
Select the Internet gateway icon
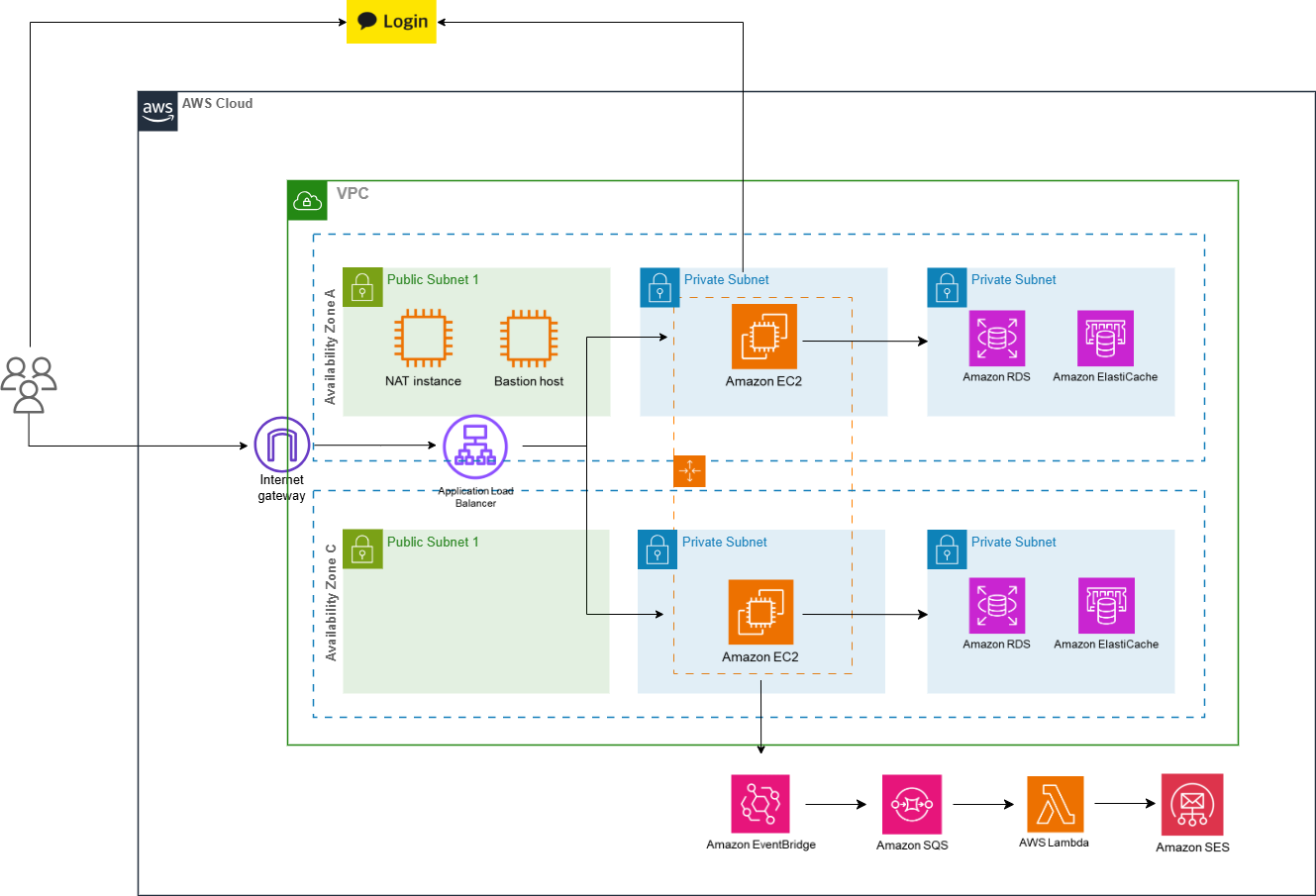[x=282, y=446]
